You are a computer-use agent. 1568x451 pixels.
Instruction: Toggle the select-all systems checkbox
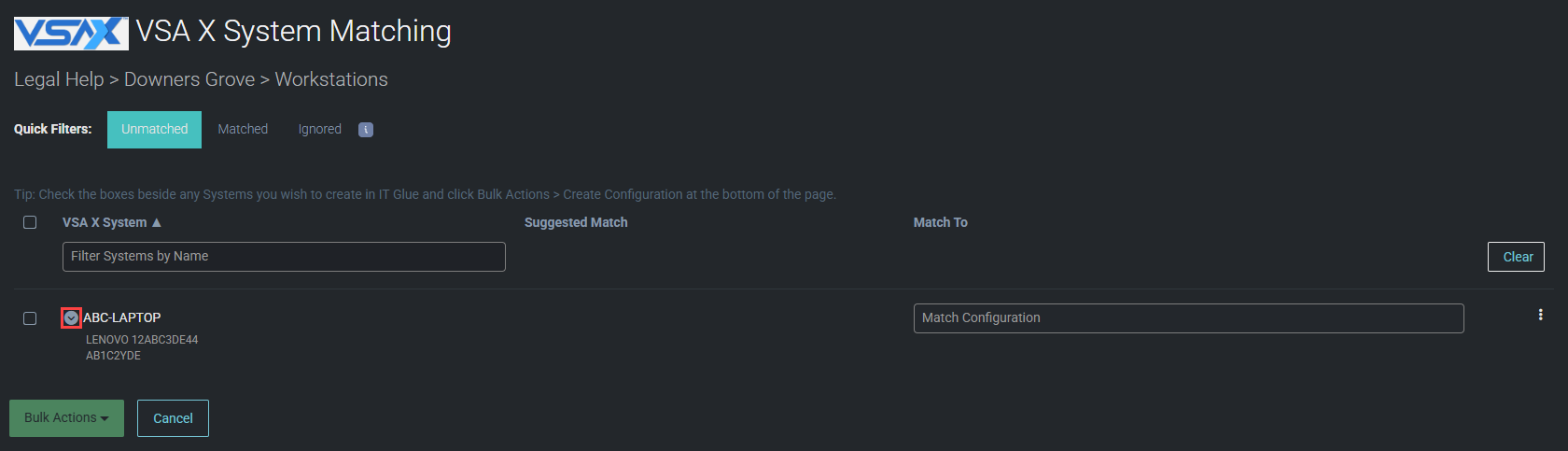30,222
